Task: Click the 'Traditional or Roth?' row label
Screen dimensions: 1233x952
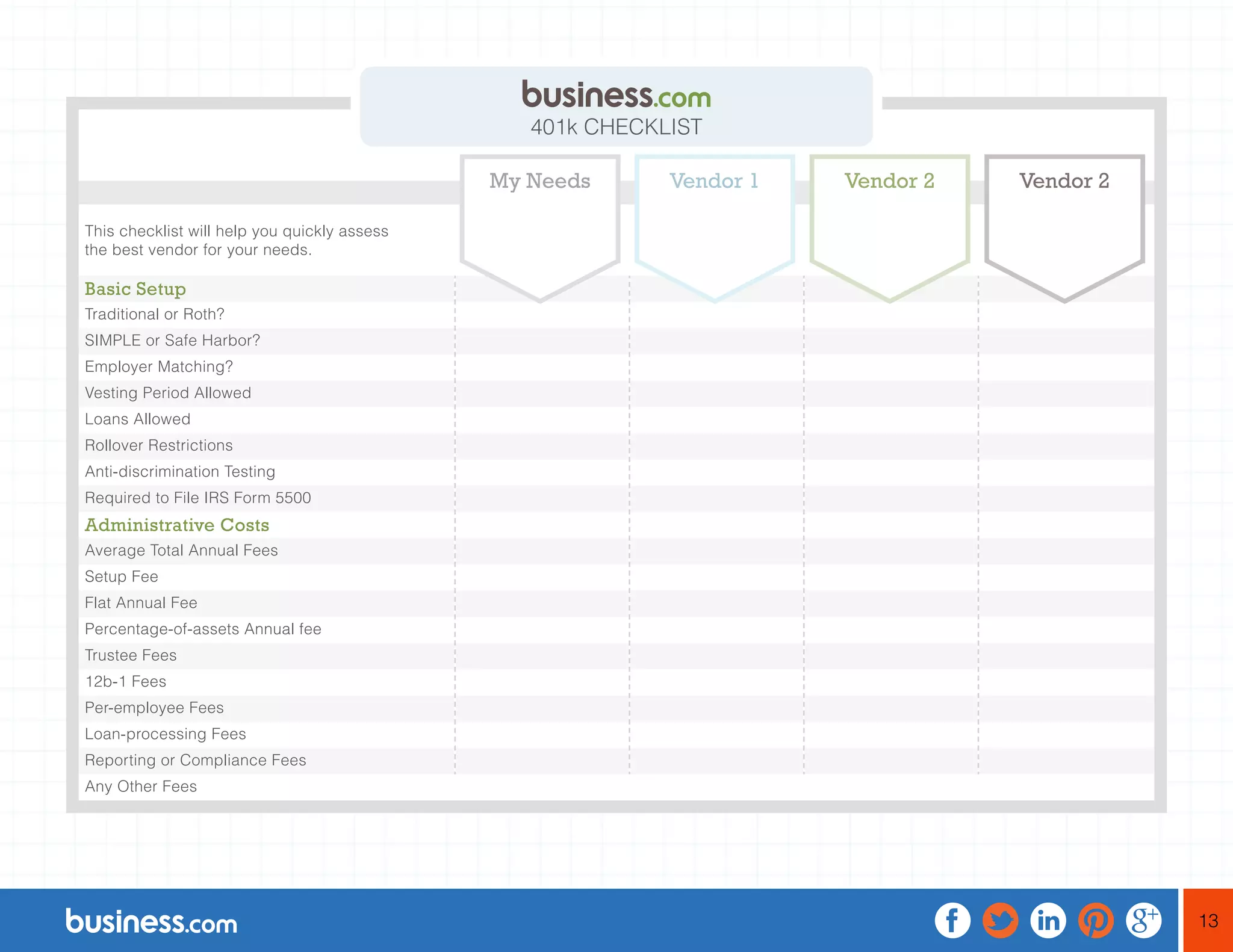Action: click(154, 314)
